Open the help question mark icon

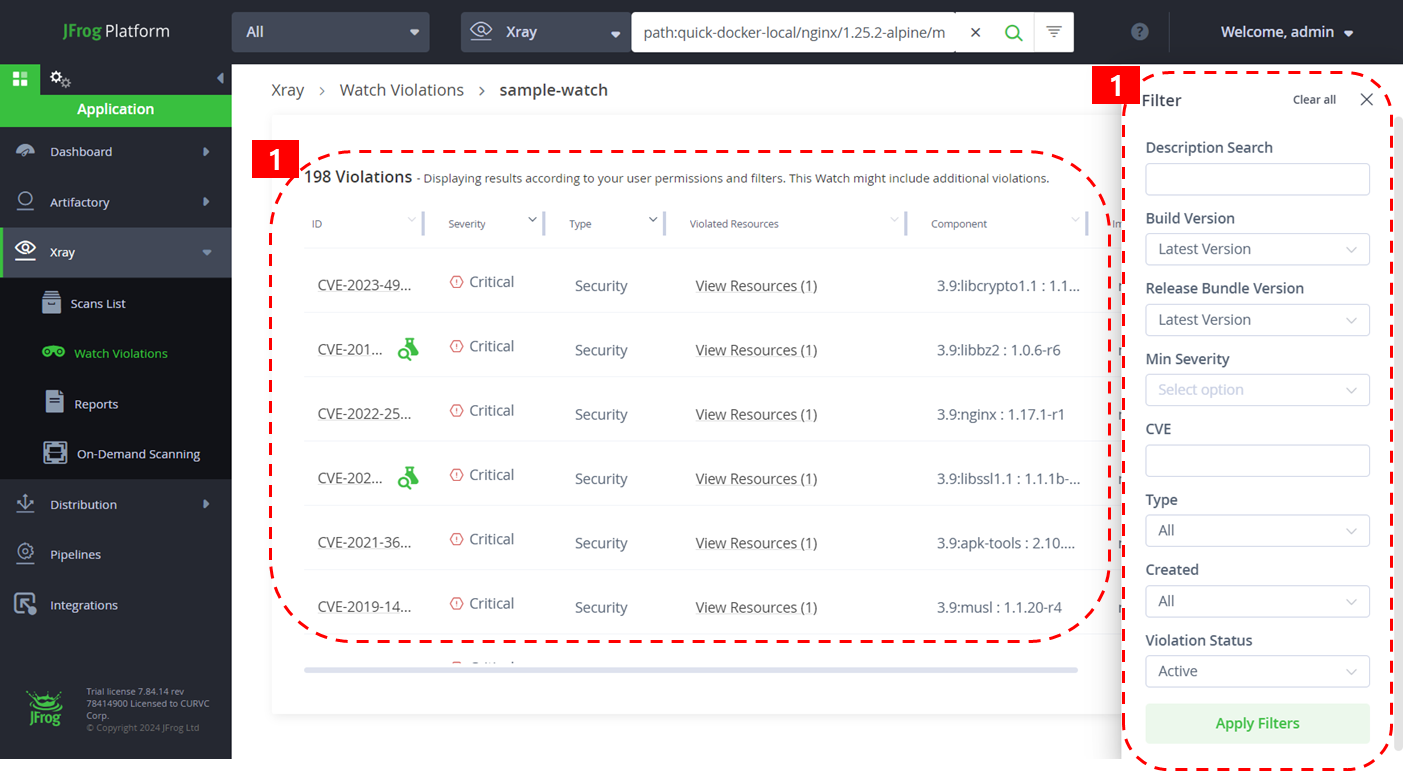(1139, 32)
